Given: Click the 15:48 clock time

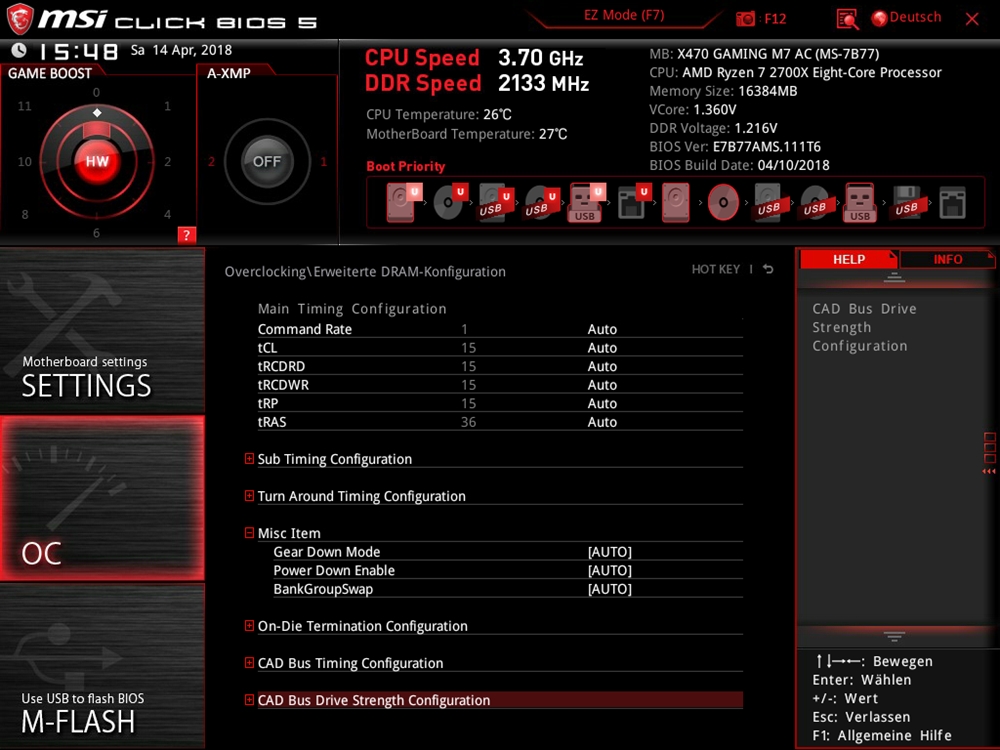Looking at the screenshot, I should 78,52.
